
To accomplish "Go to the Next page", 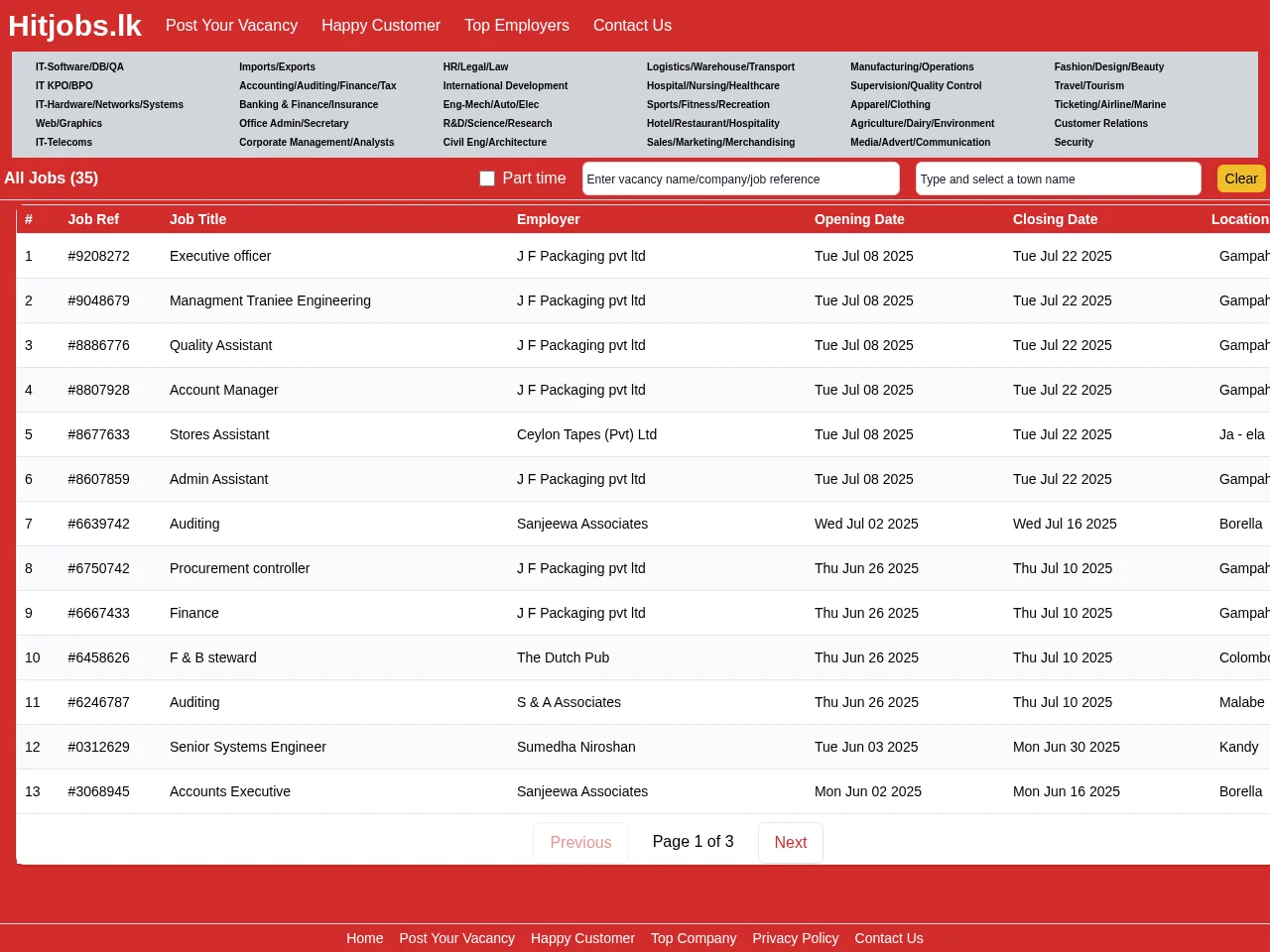I will coord(791,842).
